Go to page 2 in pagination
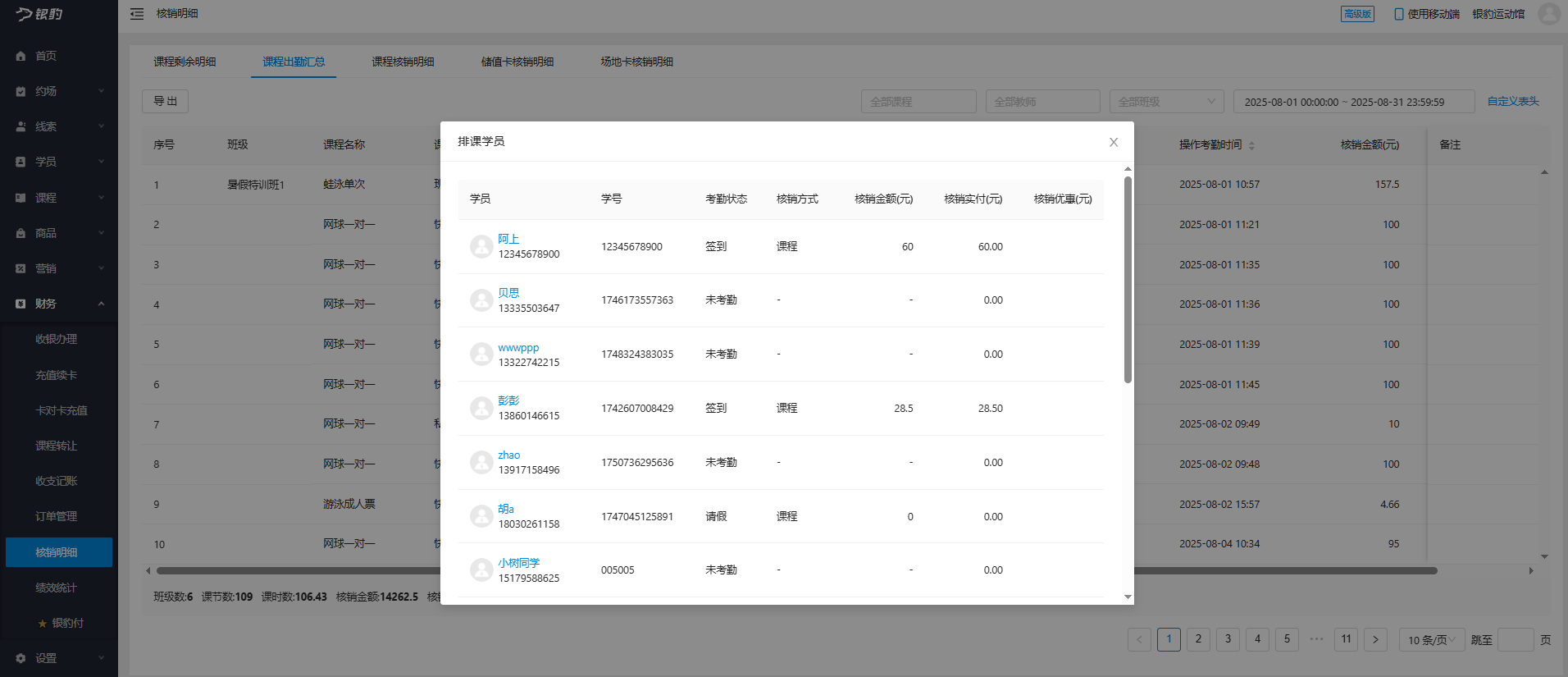Image resolution: width=1568 pixels, height=677 pixels. pyautogui.click(x=1198, y=639)
